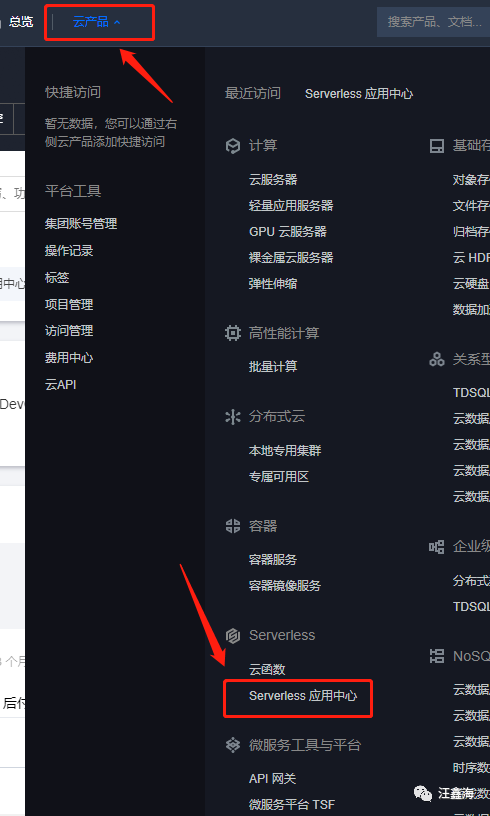
Task: Click the Serverless category hexagon icon
Action: 233,635
